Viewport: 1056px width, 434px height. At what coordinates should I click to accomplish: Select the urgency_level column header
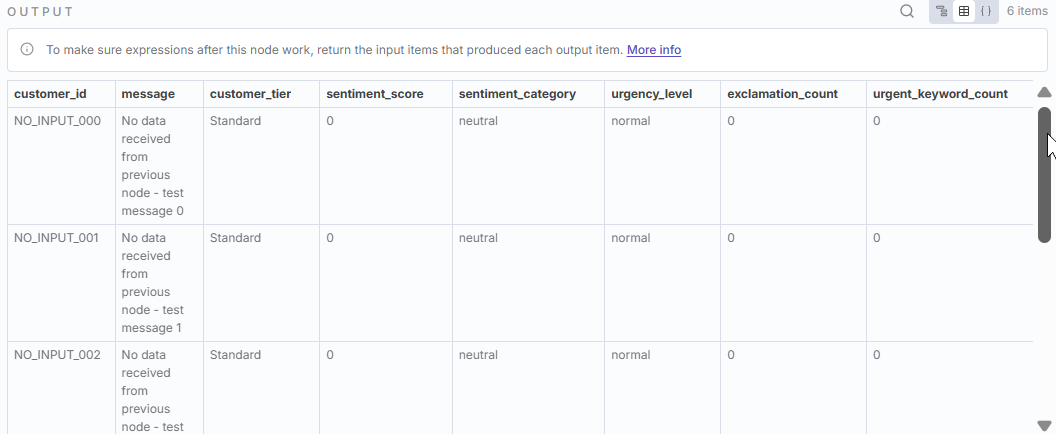point(652,94)
